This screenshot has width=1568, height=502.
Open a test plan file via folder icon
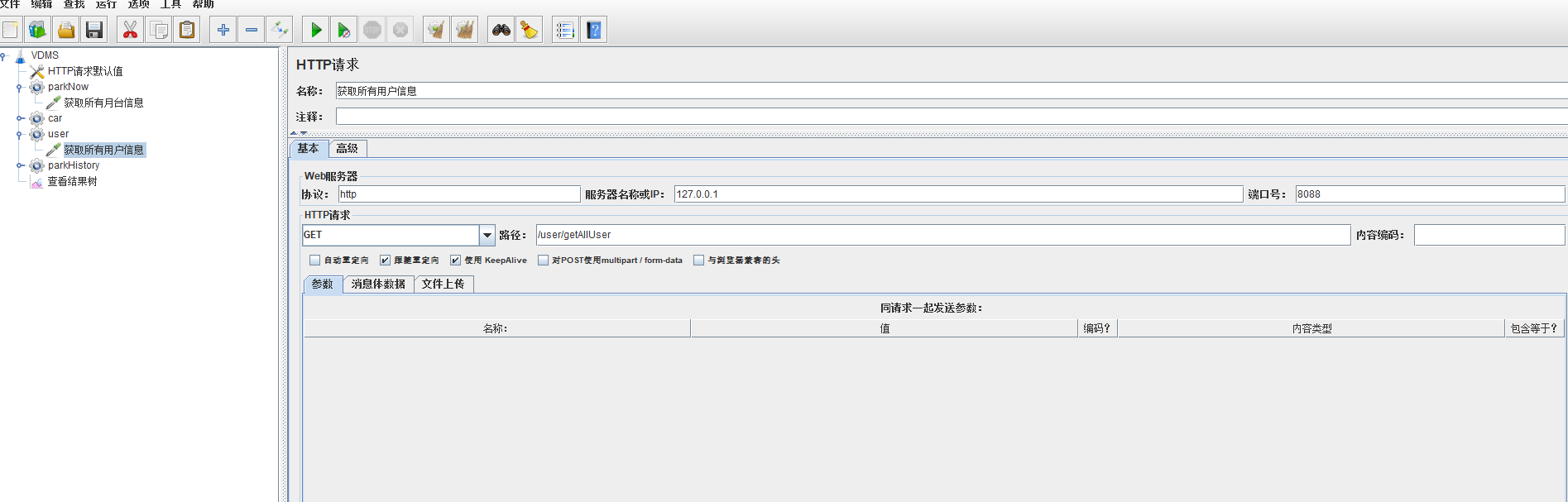(66, 30)
